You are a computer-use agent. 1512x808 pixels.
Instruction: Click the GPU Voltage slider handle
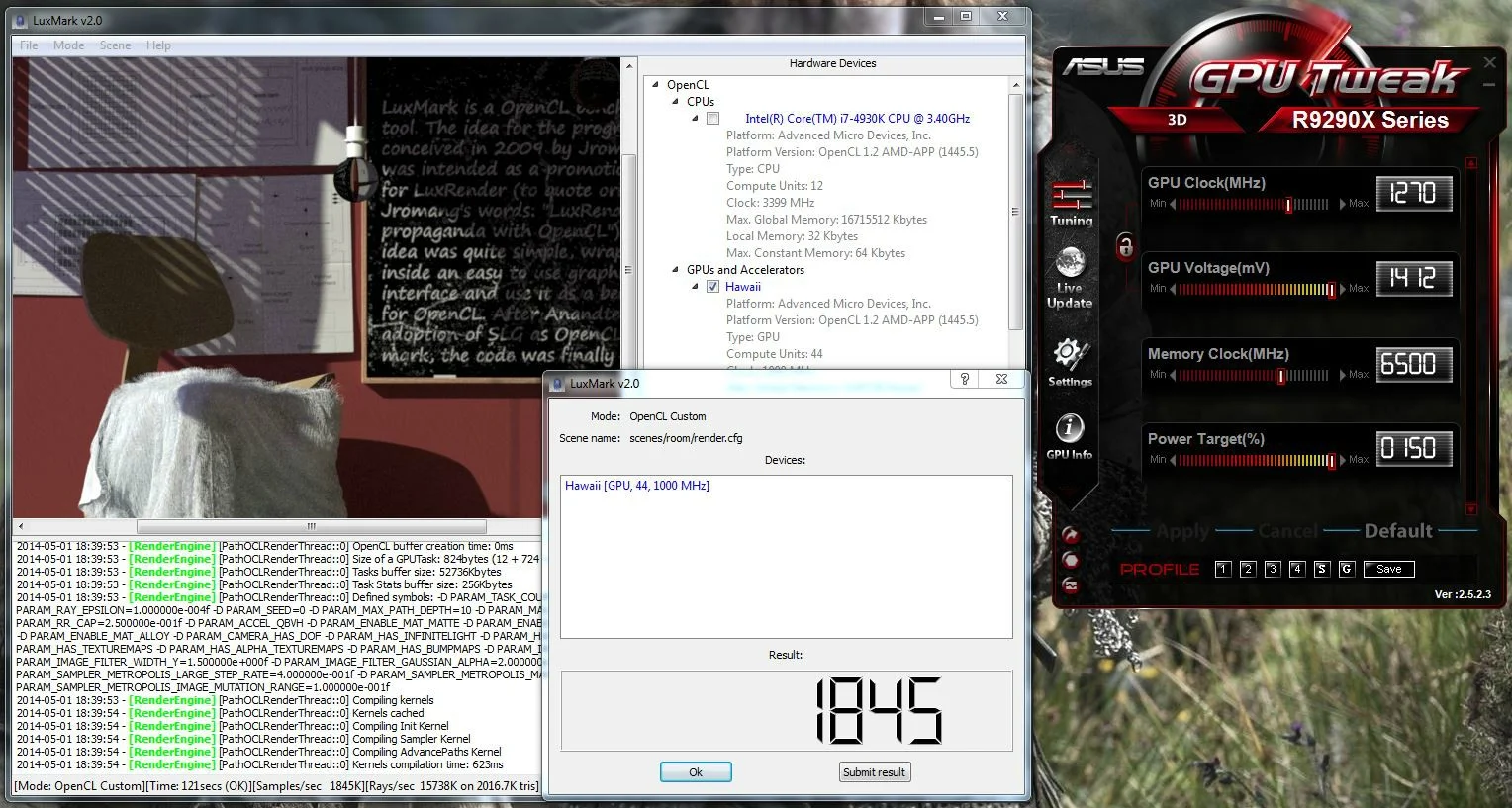1331,290
